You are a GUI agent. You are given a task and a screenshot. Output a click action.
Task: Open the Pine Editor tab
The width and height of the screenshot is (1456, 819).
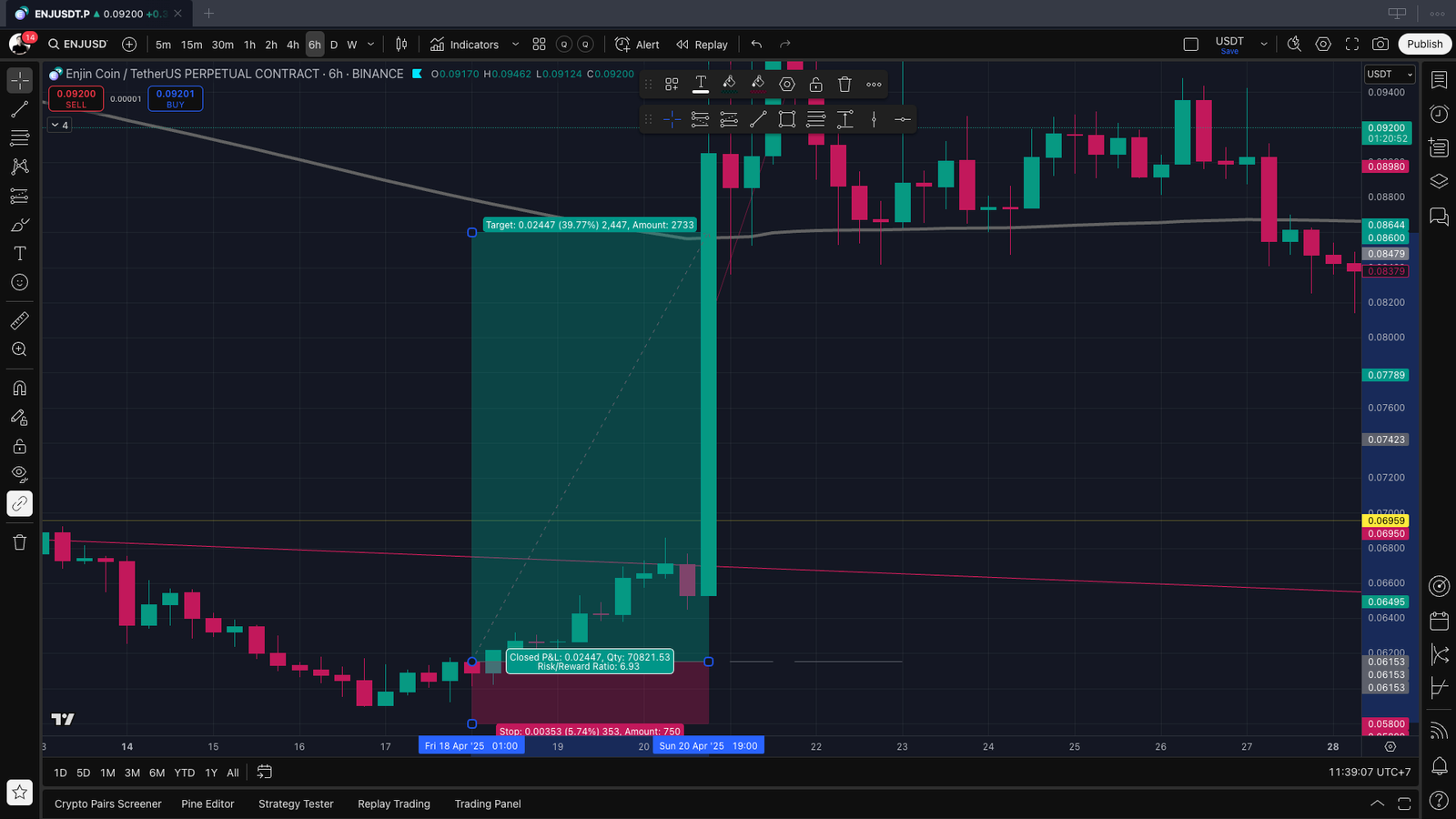tap(207, 804)
